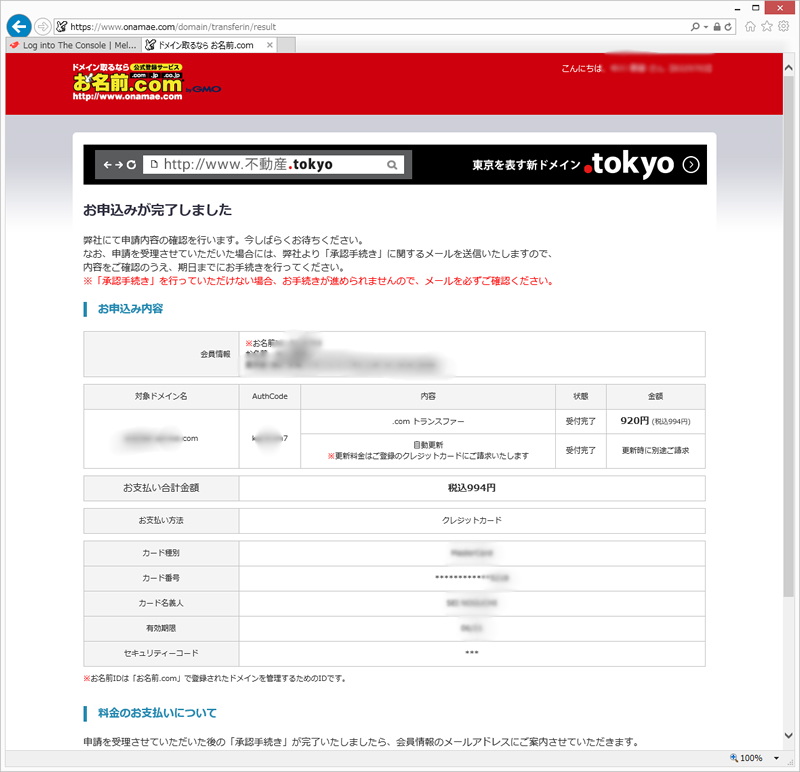Select the お名前.com browser tab

pos(206,45)
